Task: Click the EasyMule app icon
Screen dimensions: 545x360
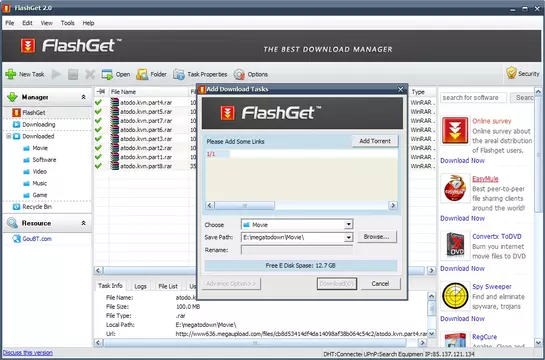Action: [x=455, y=188]
